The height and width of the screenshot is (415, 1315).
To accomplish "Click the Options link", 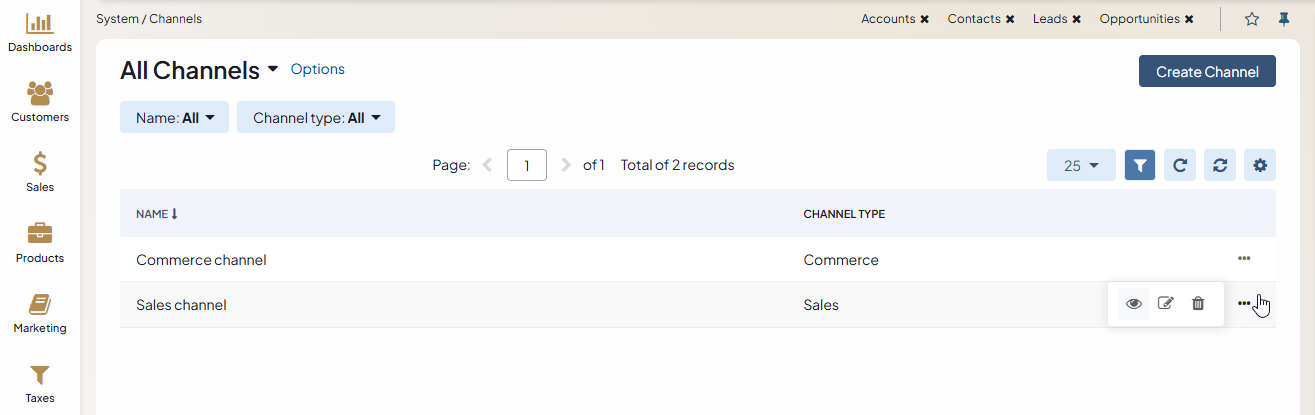I will pyautogui.click(x=317, y=69).
